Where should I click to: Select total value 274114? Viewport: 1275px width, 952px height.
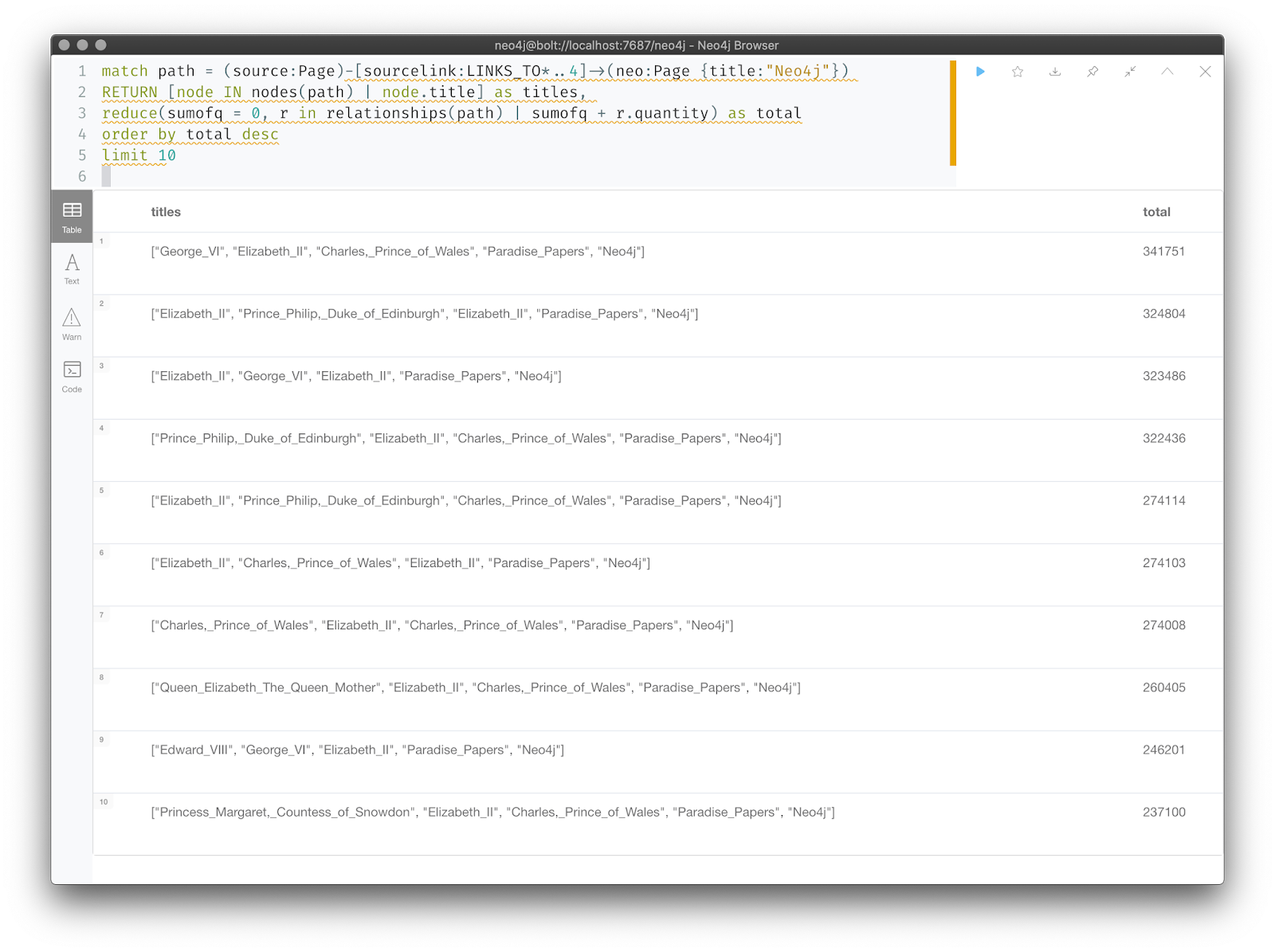(x=1163, y=500)
